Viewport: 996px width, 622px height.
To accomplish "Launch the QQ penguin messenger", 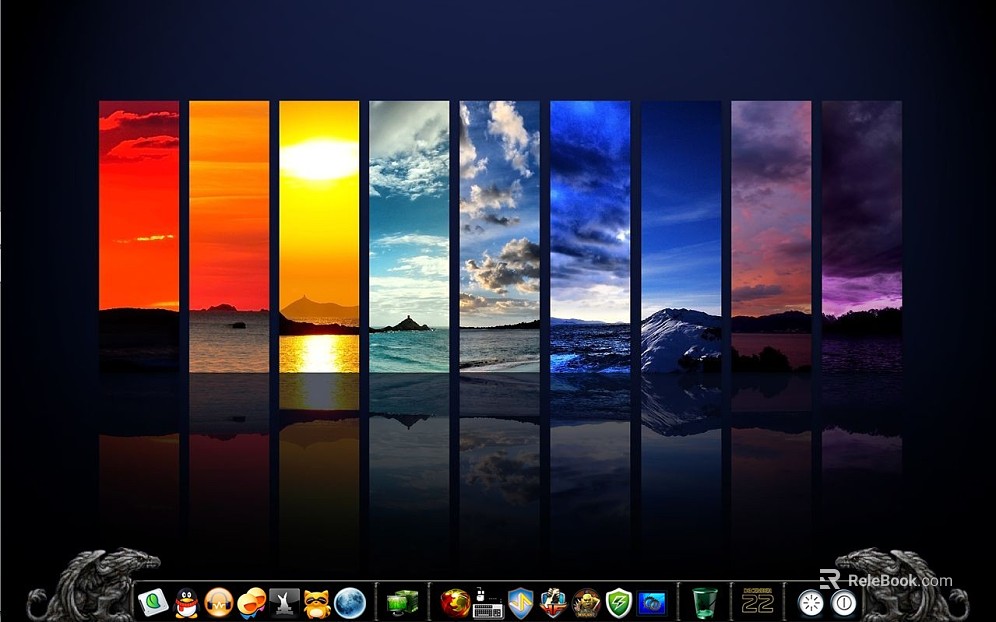I will pos(186,602).
